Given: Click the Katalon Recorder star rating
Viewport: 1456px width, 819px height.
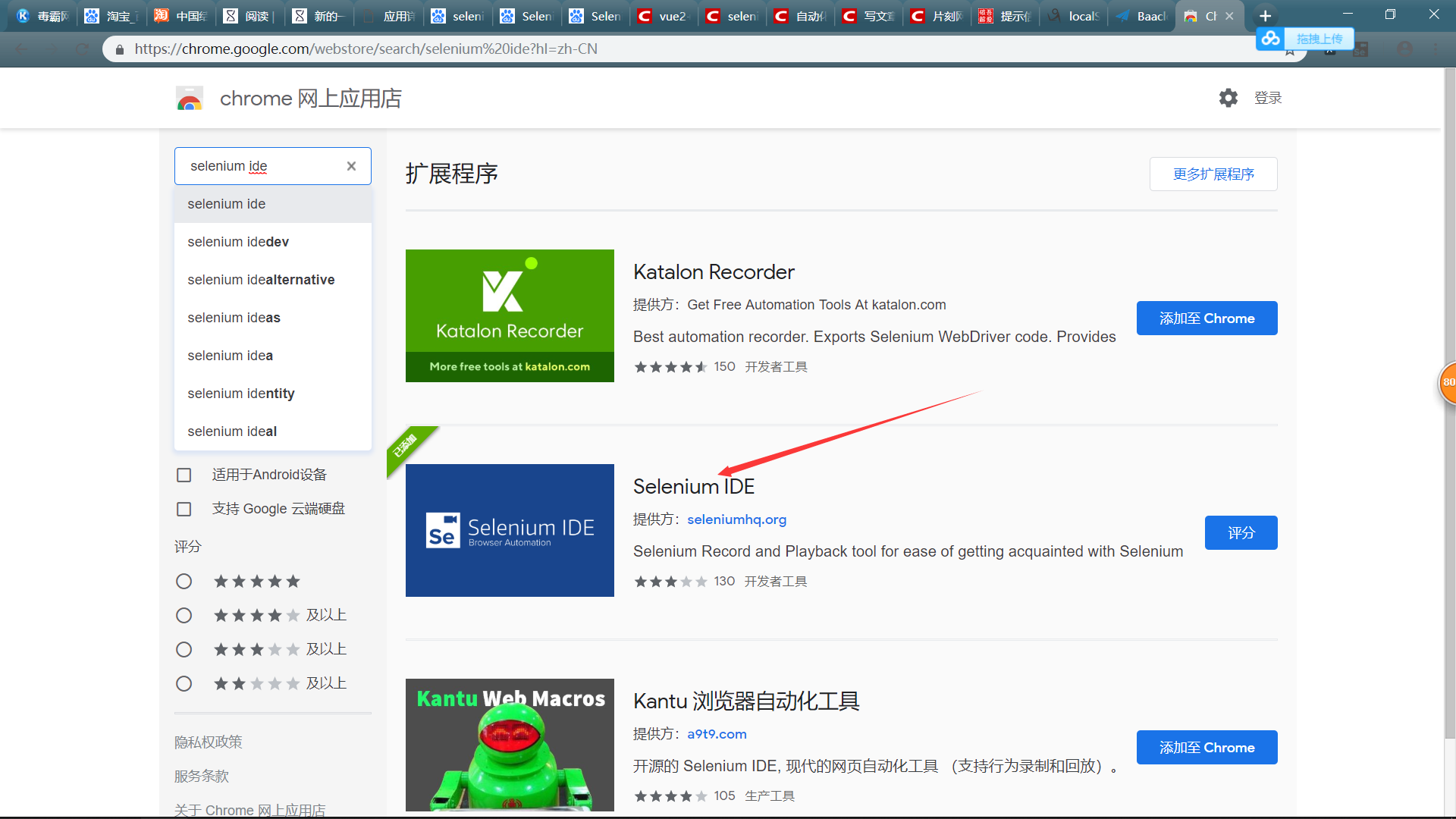Looking at the screenshot, I should click(670, 367).
